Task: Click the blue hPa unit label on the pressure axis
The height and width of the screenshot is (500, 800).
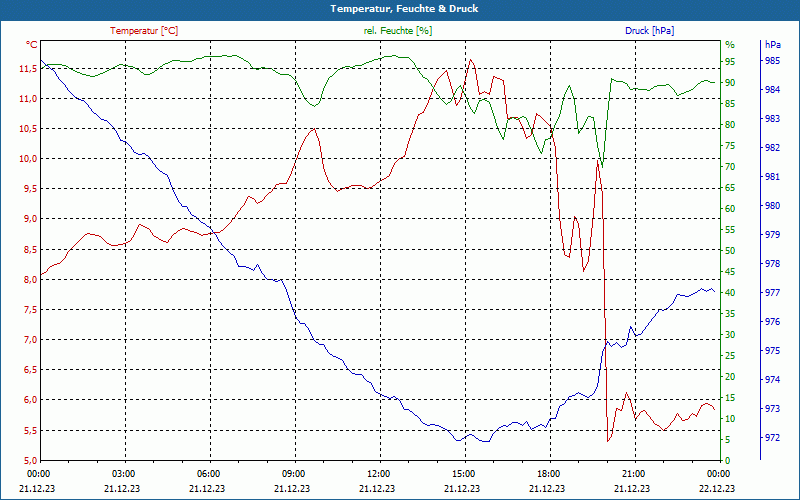Action: pyautogui.click(x=773, y=45)
